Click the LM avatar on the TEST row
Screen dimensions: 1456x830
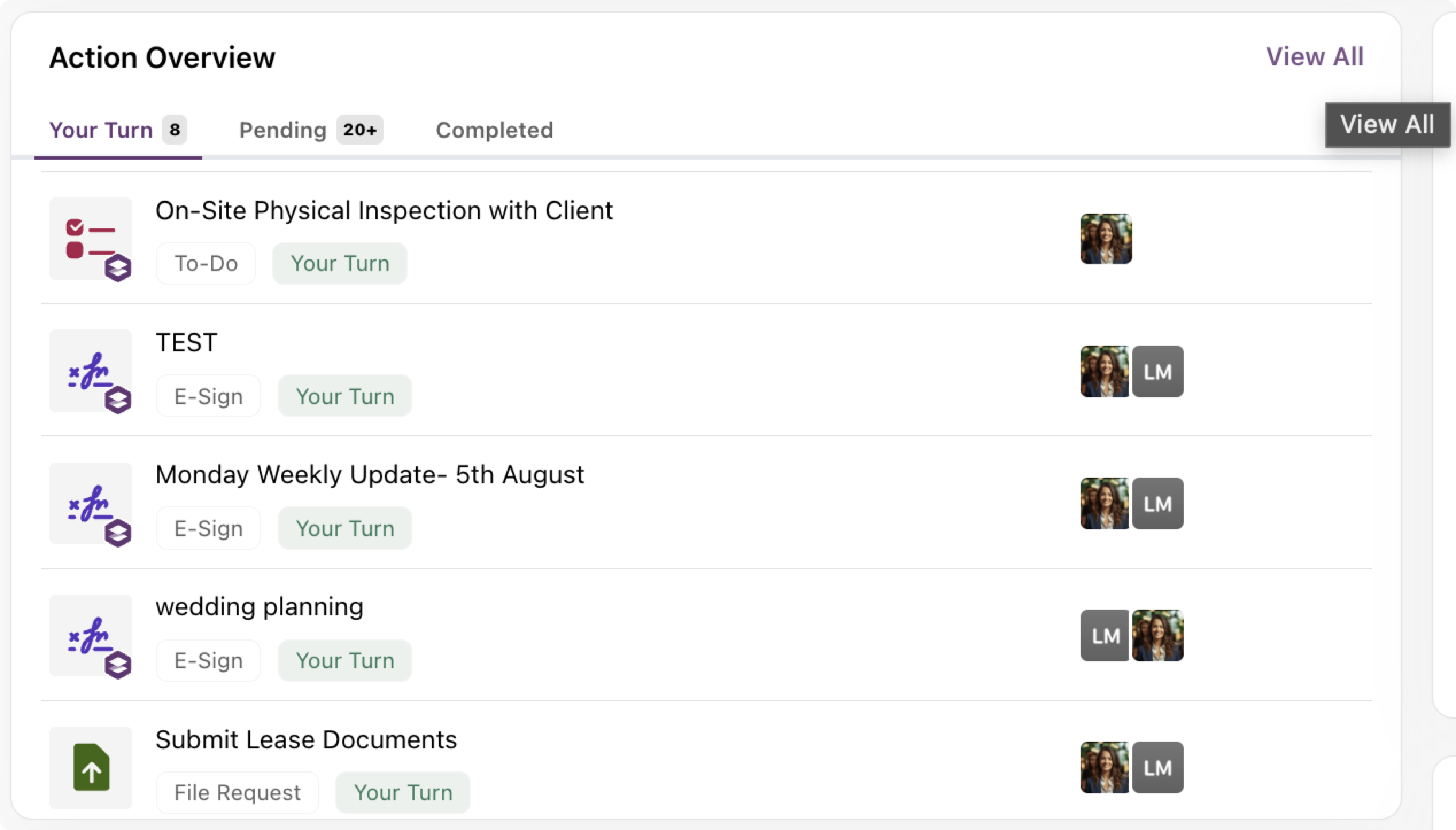(x=1157, y=371)
